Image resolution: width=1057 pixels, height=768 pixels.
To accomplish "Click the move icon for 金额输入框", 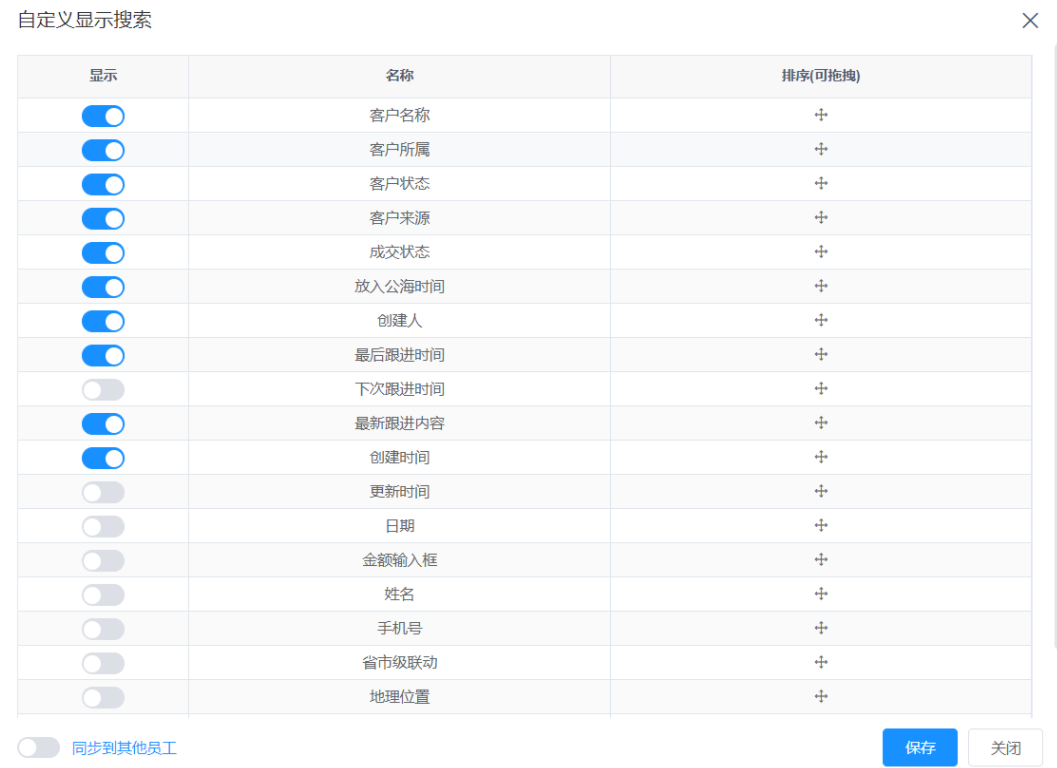I will [x=820, y=560].
